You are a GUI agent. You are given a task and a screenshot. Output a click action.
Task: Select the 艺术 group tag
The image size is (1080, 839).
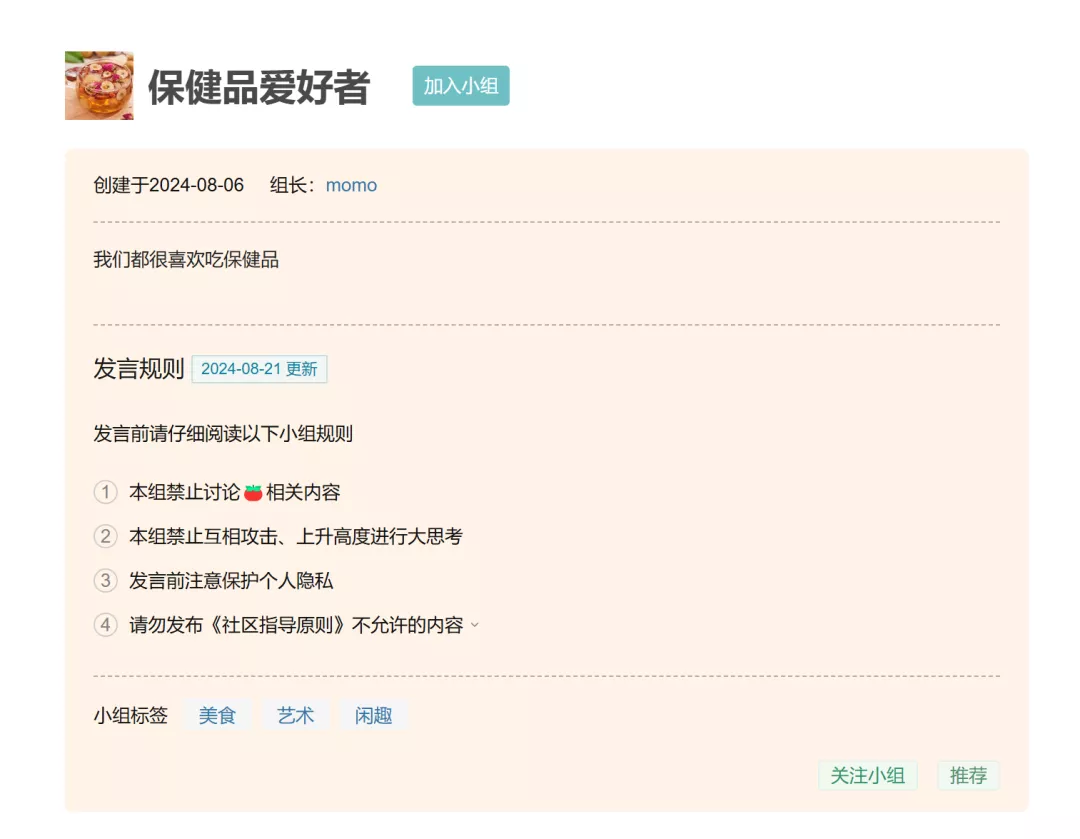(x=295, y=715)
